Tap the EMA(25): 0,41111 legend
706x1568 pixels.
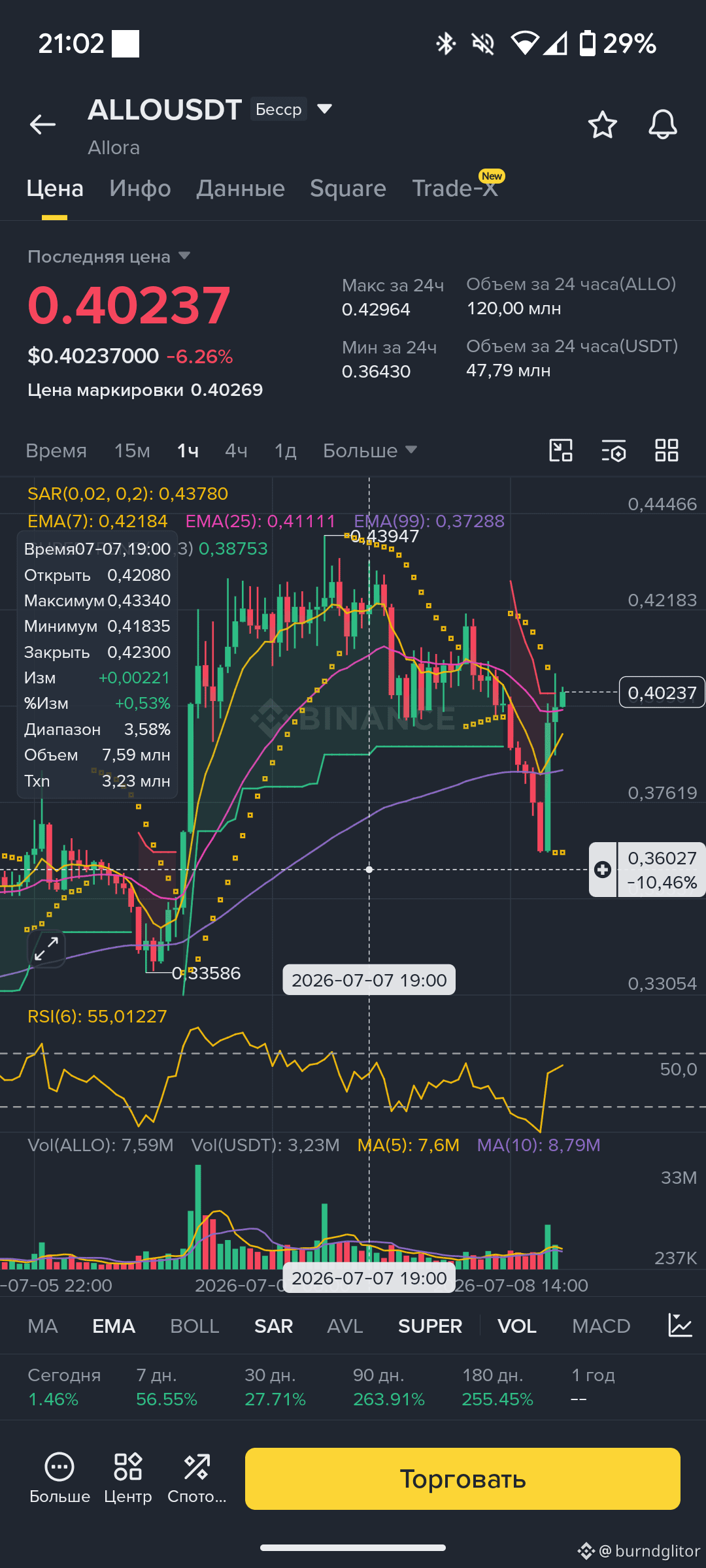(260, 521)
